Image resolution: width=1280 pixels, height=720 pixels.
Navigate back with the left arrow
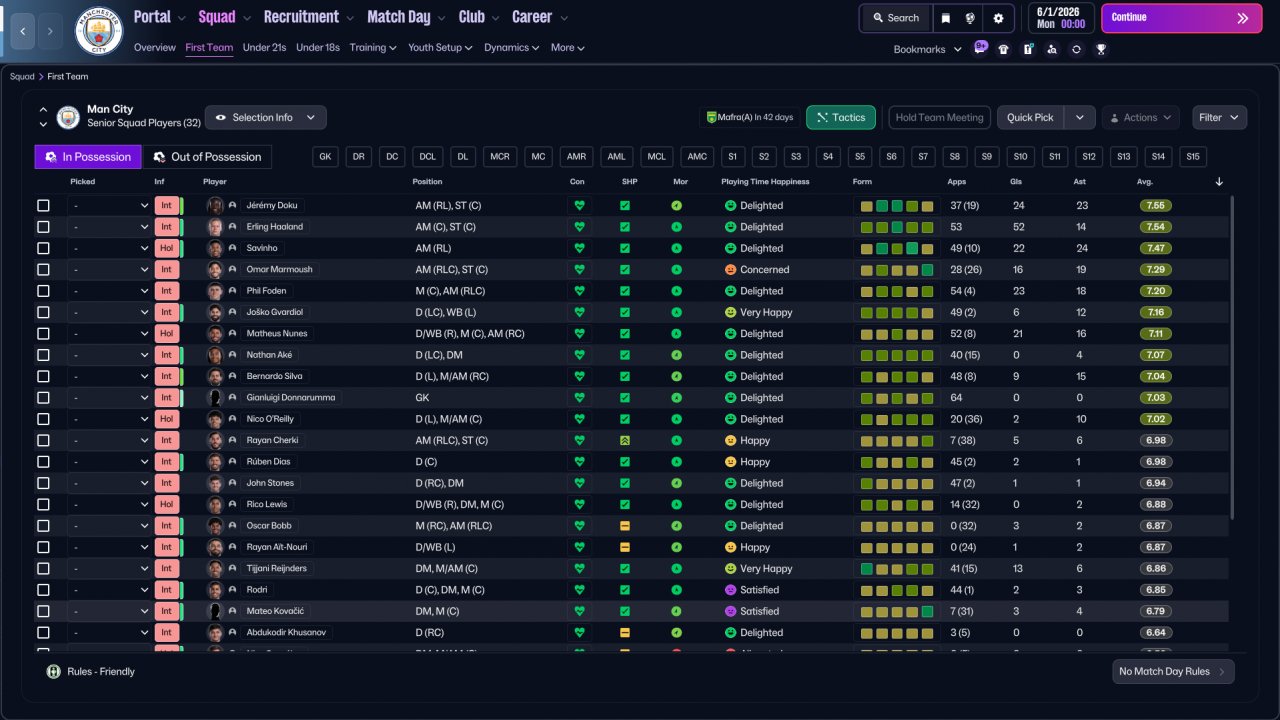pos(22,31)
